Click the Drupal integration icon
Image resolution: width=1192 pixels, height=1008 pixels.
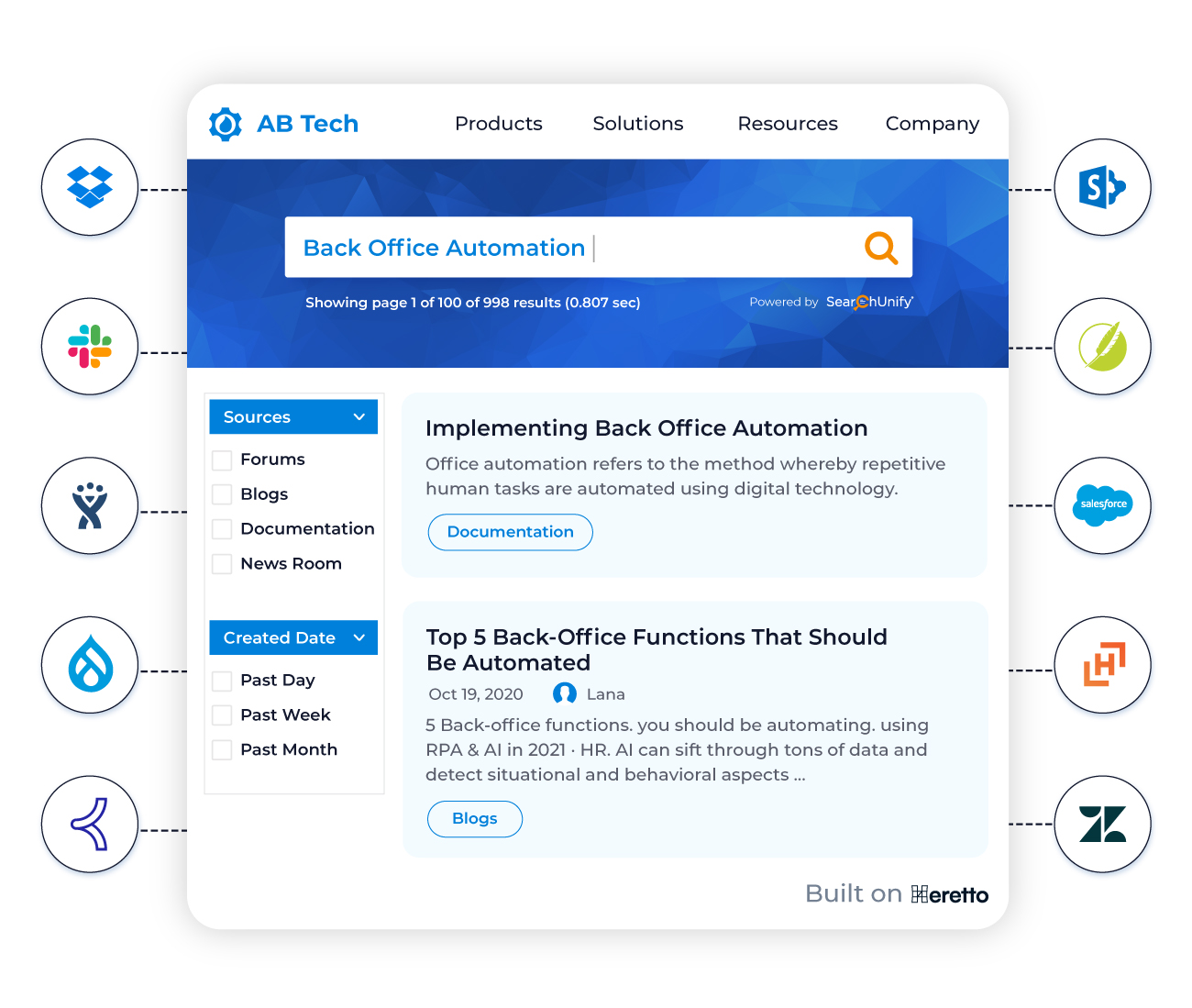pyautogui.click(x=90, y=665)
